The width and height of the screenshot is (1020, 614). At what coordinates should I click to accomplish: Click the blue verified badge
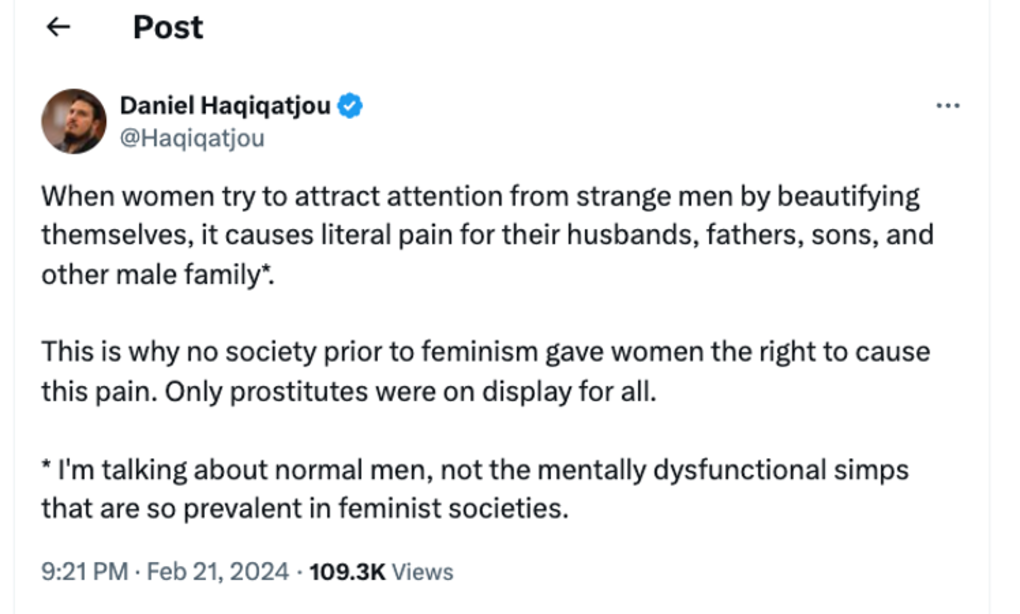[x=349, y=105]
